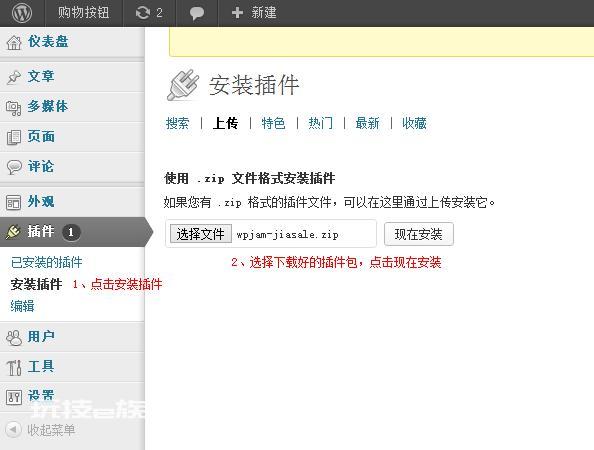Screen dimensions: 594x450
Task: Click the pushpin icon for 文章
Action: pos(14,77)
